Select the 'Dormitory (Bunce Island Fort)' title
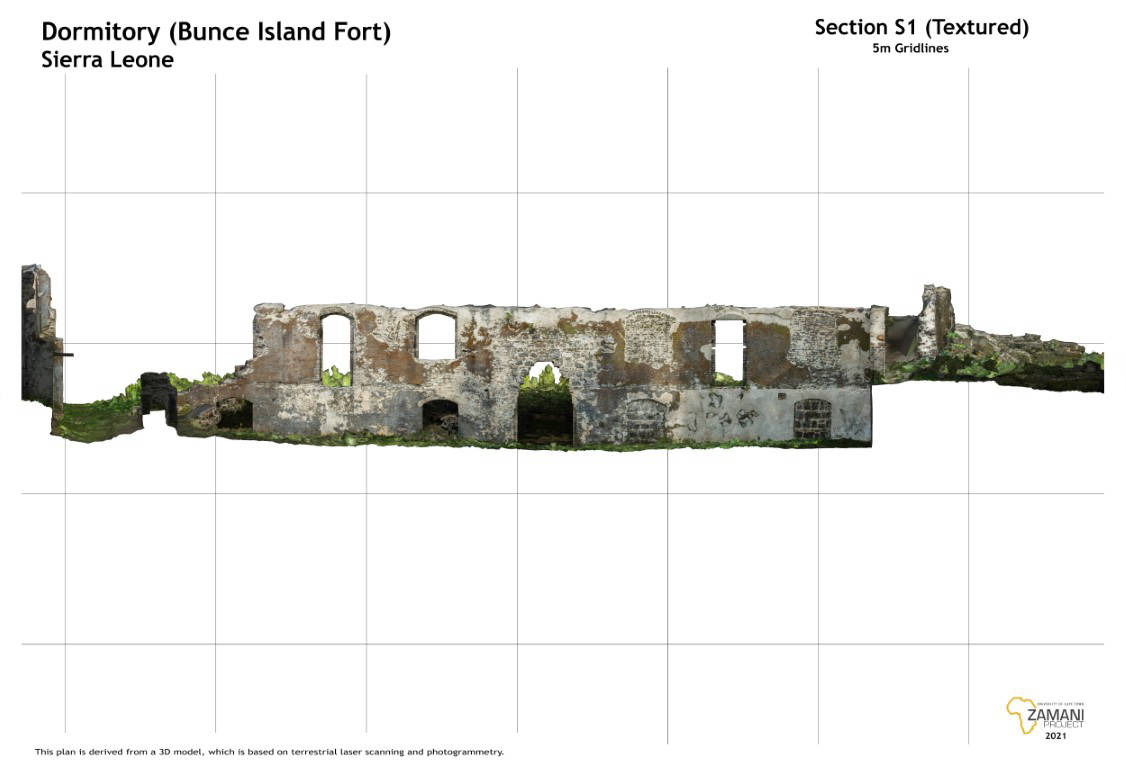 point(216,32)
